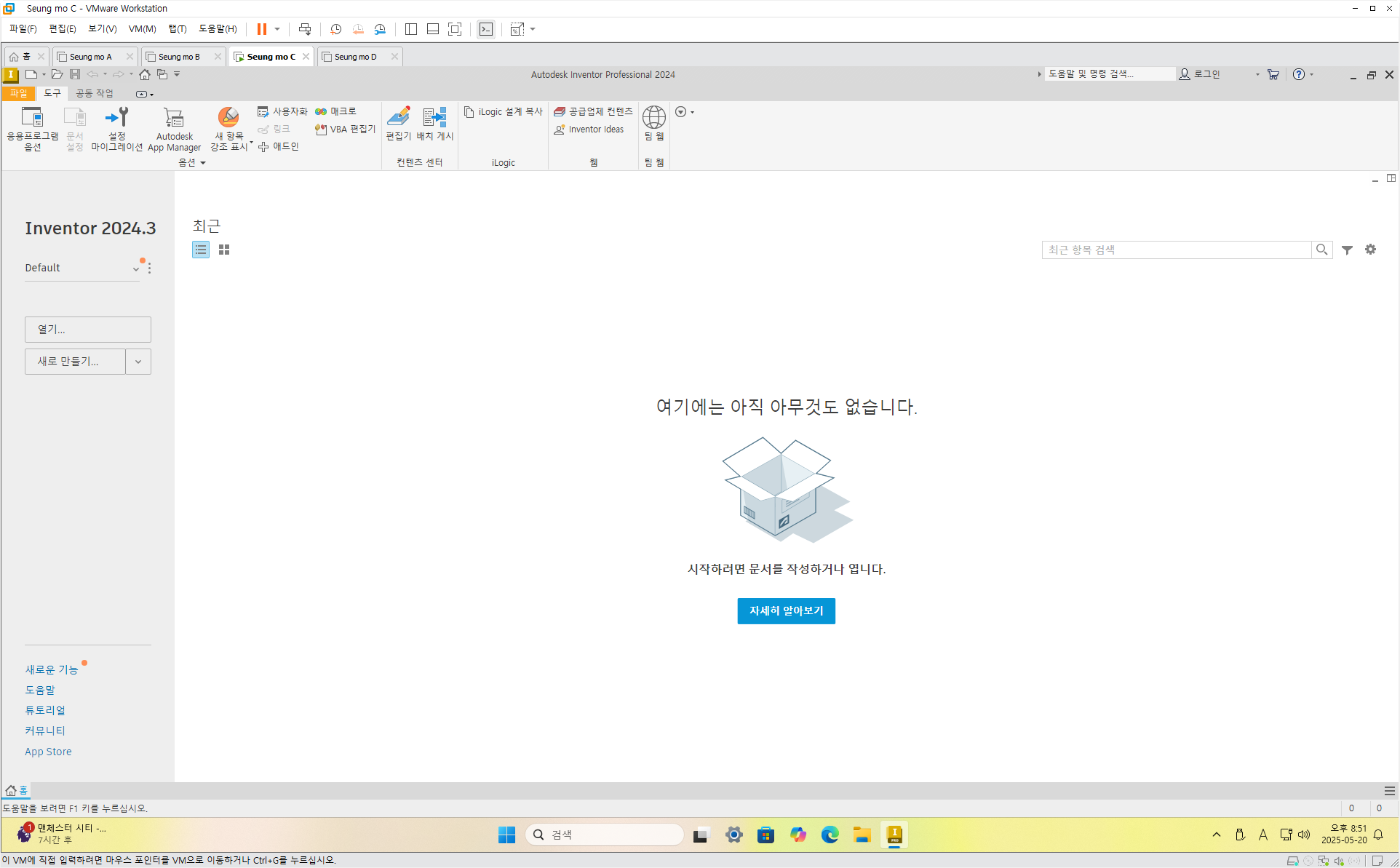Switch to the 공동 작업 ribbon tab

(95, 94)
